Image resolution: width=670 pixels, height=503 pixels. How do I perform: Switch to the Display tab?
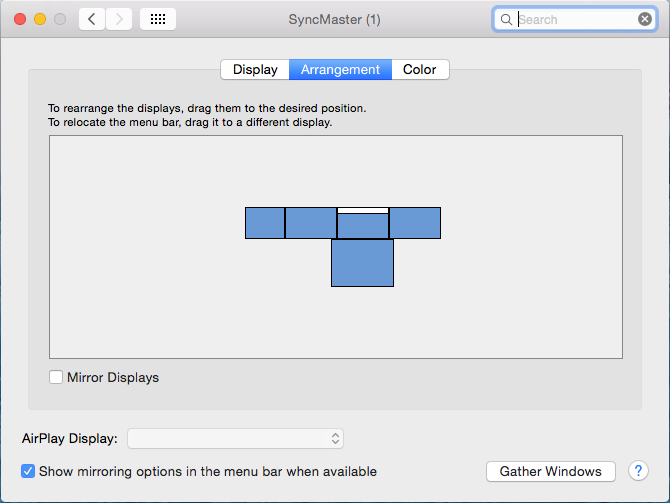click(255, 69)
